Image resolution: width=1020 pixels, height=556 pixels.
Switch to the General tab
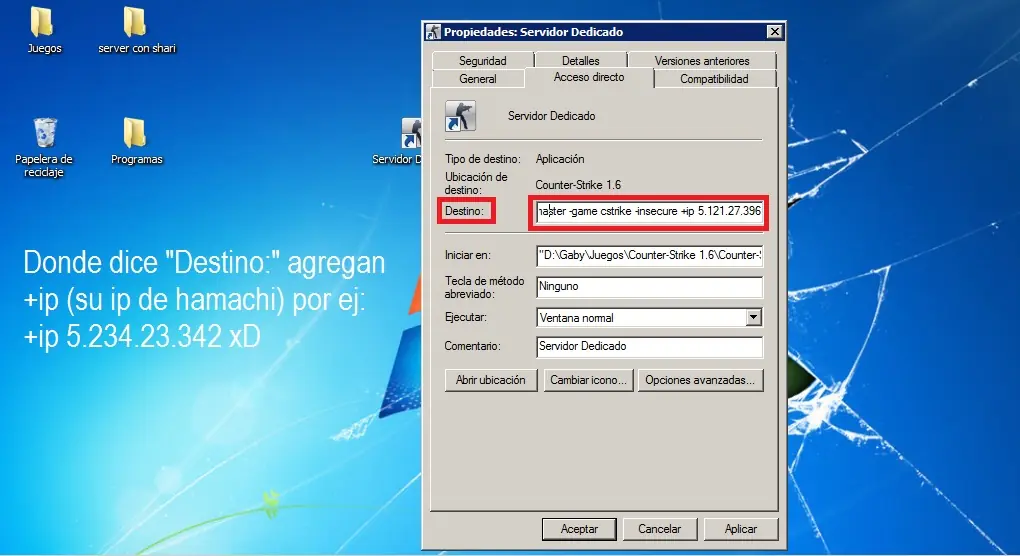tap(477, 79)
